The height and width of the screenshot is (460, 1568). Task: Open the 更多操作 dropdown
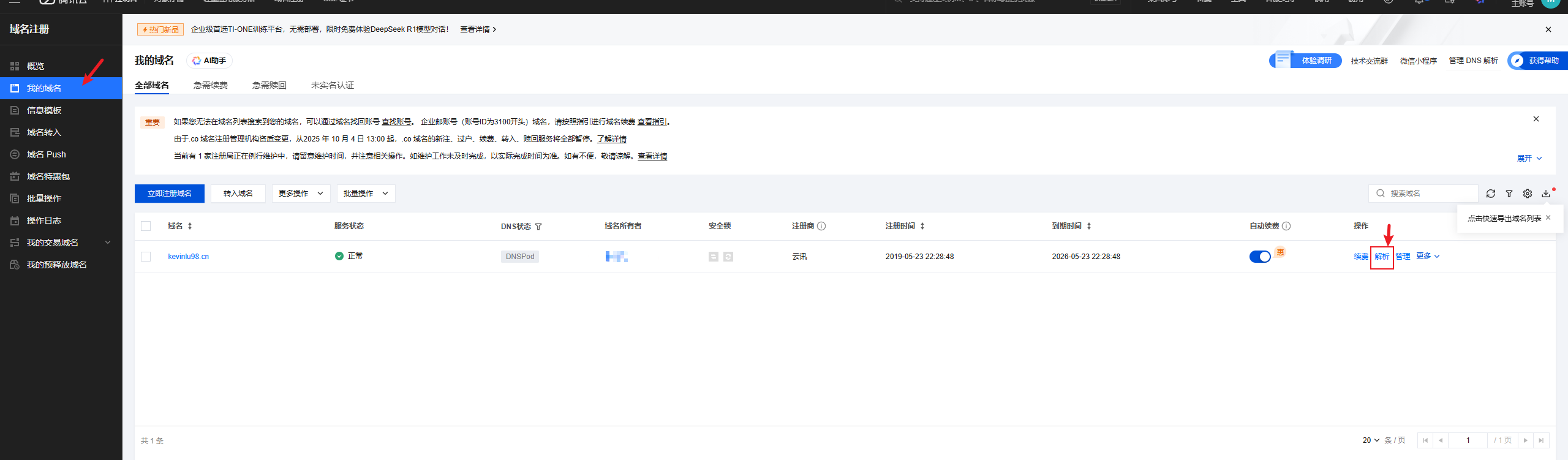coord(301,194)
